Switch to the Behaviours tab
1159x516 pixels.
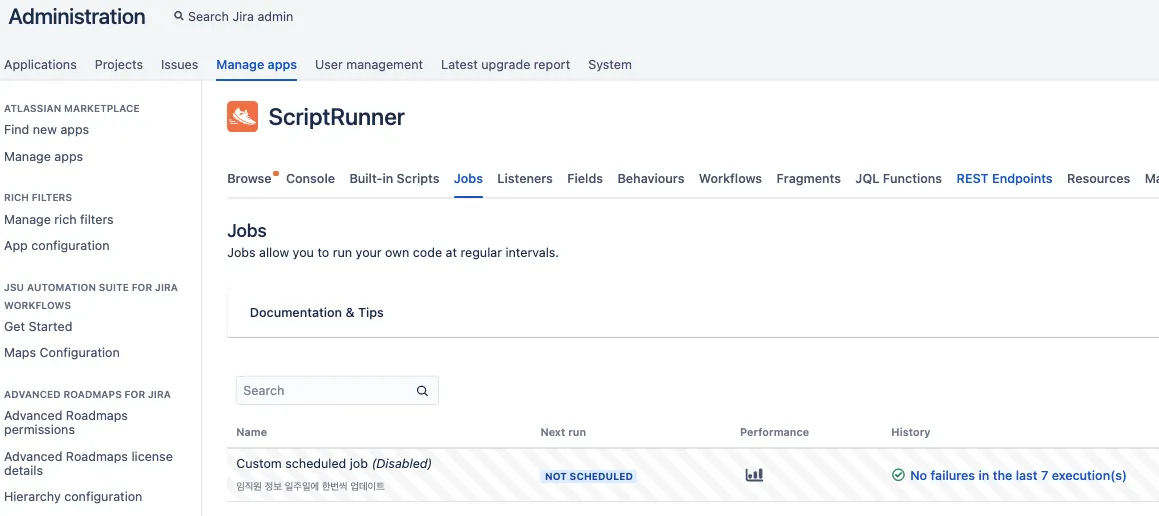[x=651, y=178]
